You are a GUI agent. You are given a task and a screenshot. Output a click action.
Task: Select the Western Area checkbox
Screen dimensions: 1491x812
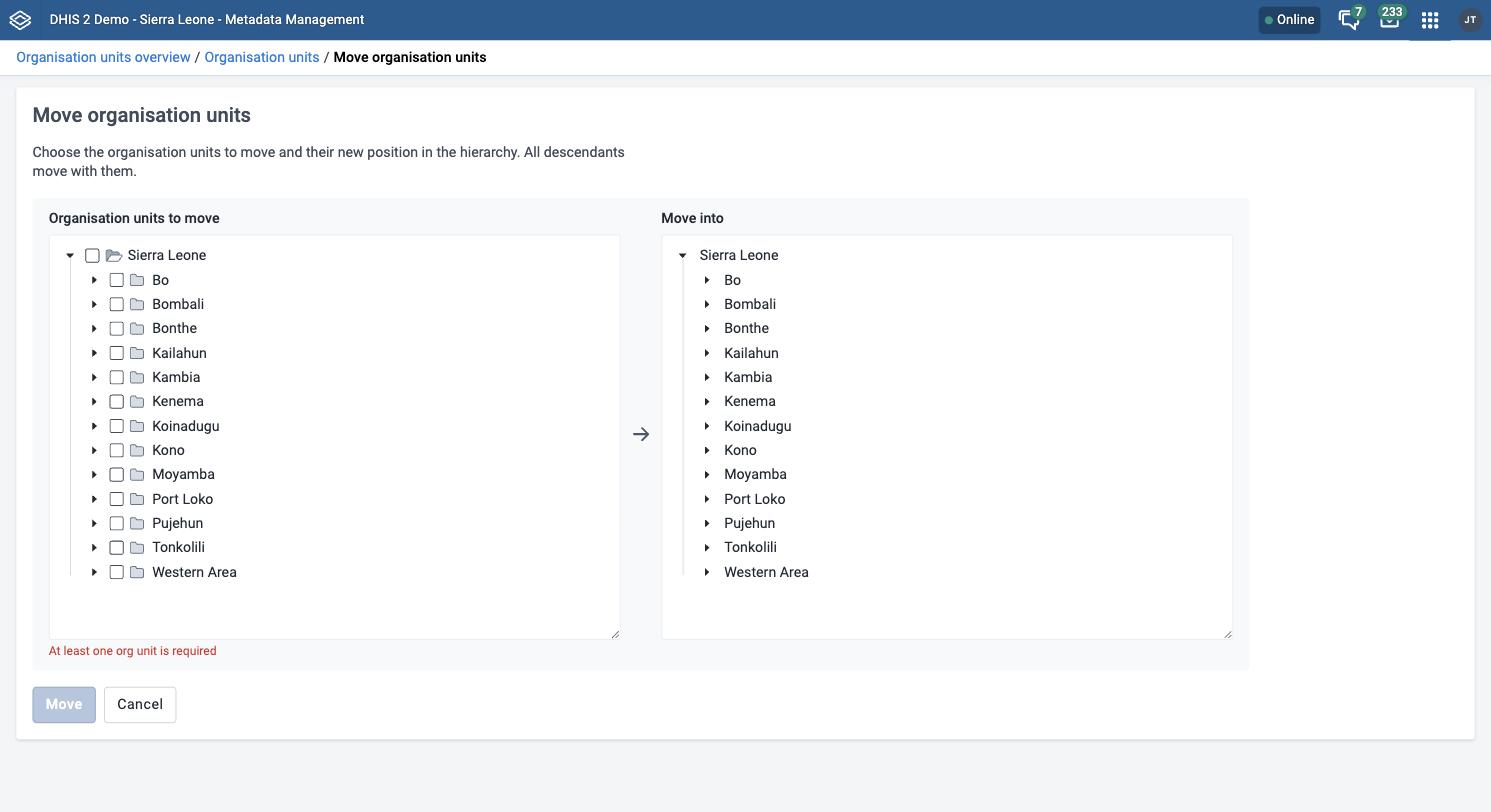tap(116, 572)
